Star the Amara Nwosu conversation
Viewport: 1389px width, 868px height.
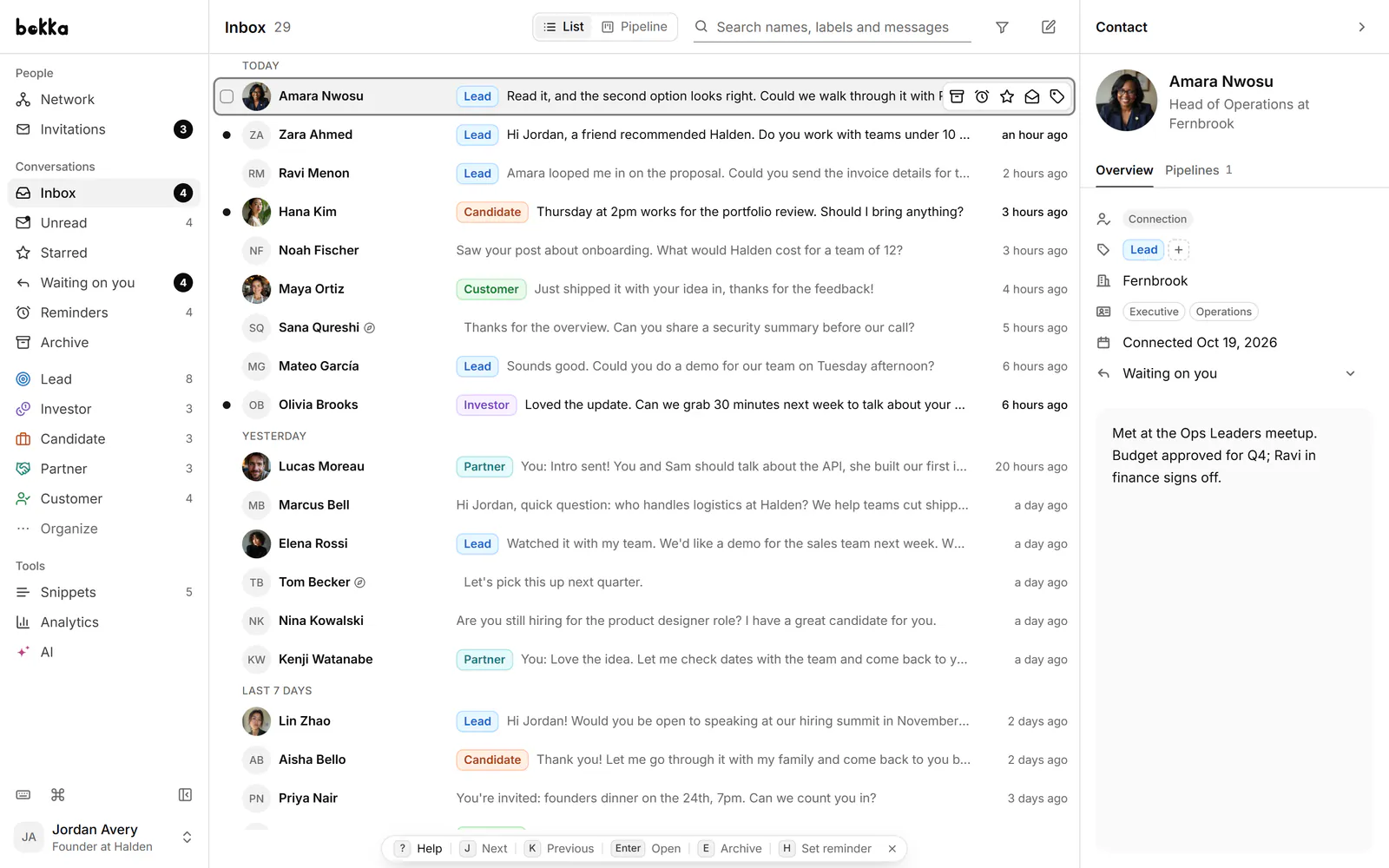coord(1007,96)
